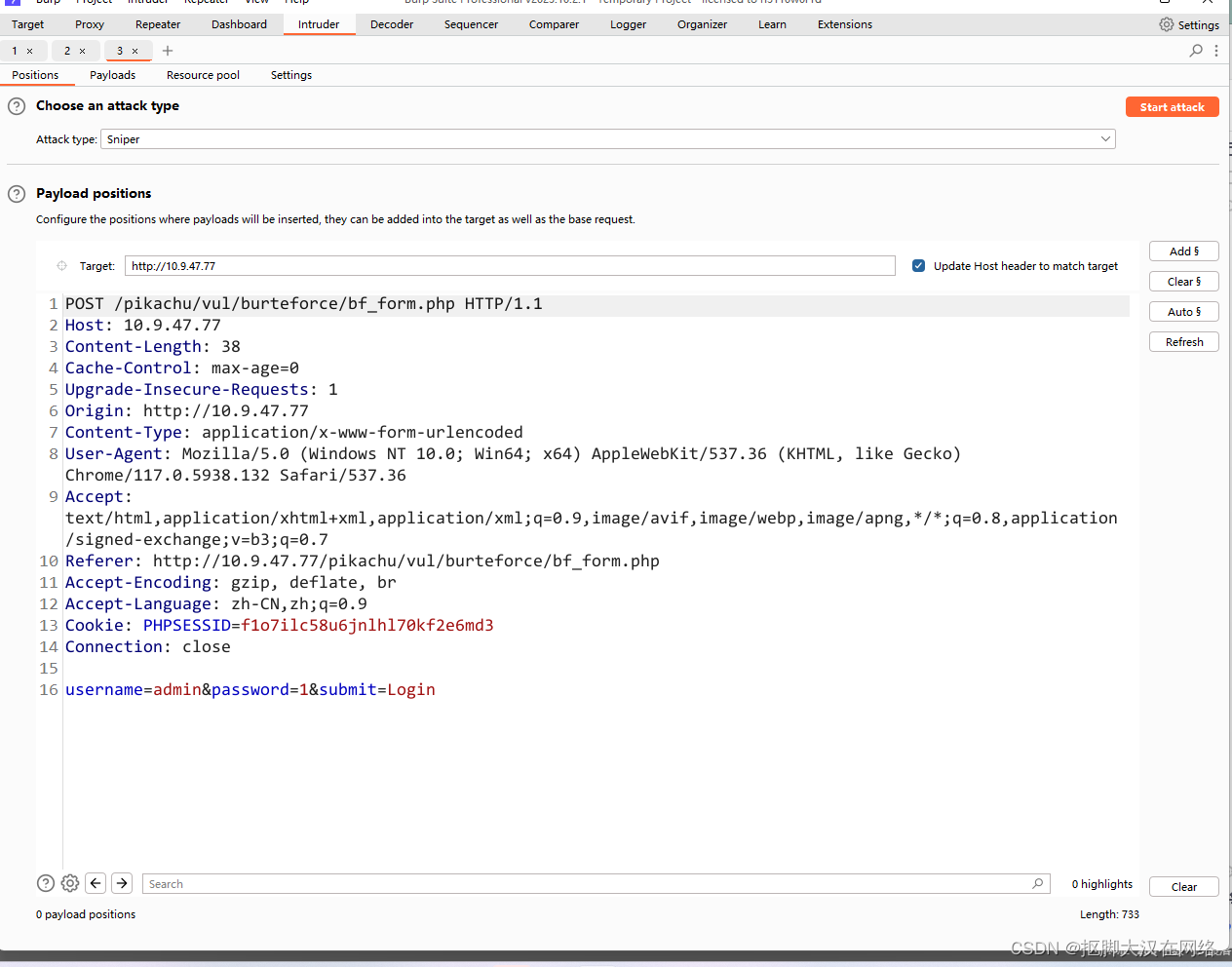Open the editor help icon near search bar

point(46,883)
